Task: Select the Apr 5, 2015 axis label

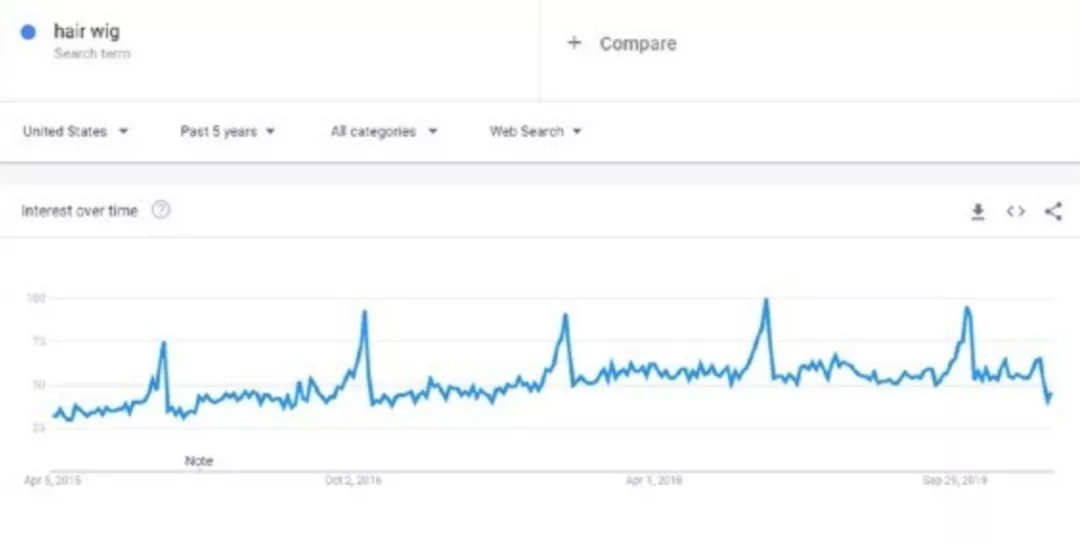Action: (53, 481)
